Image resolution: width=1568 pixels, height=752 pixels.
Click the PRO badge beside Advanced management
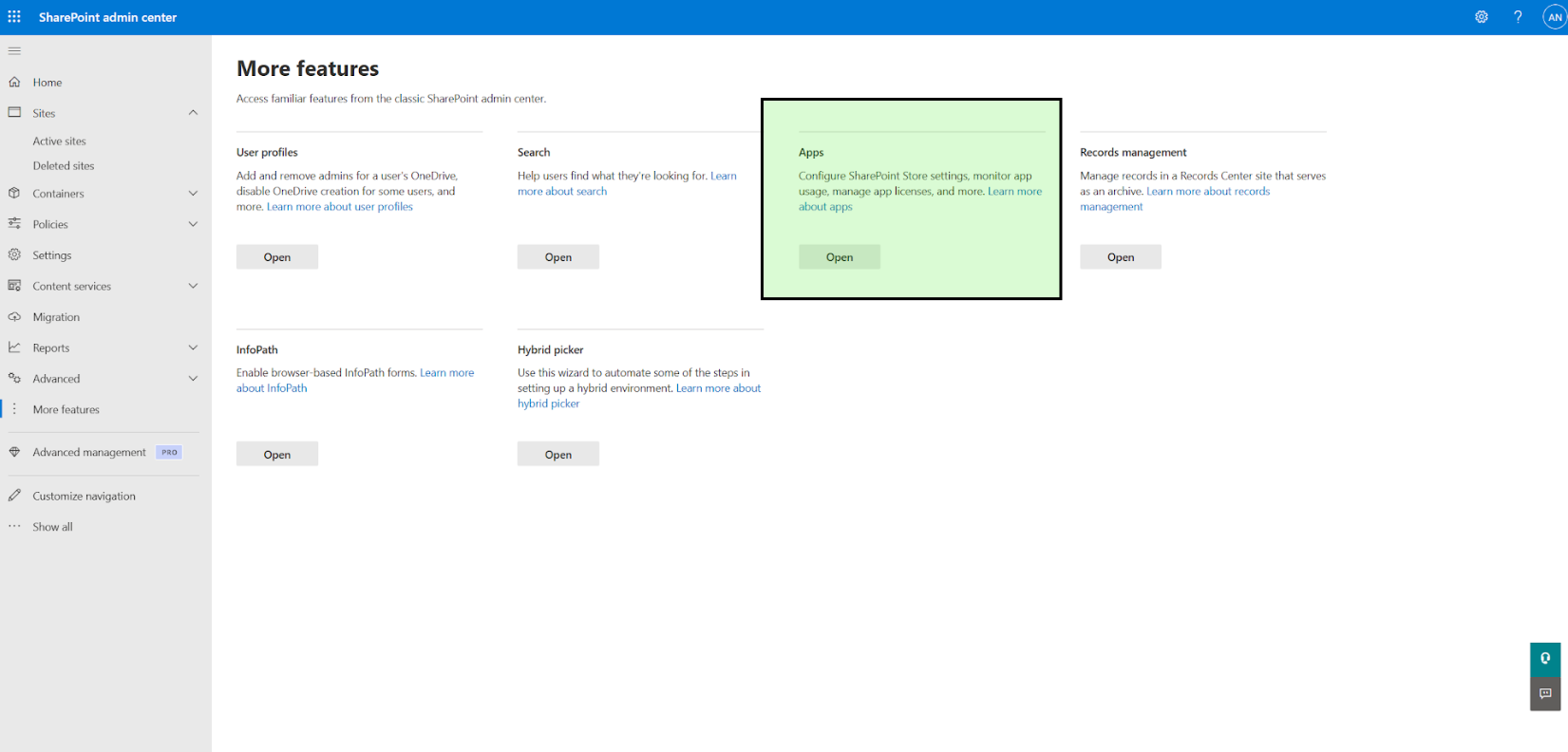[169, 452]
